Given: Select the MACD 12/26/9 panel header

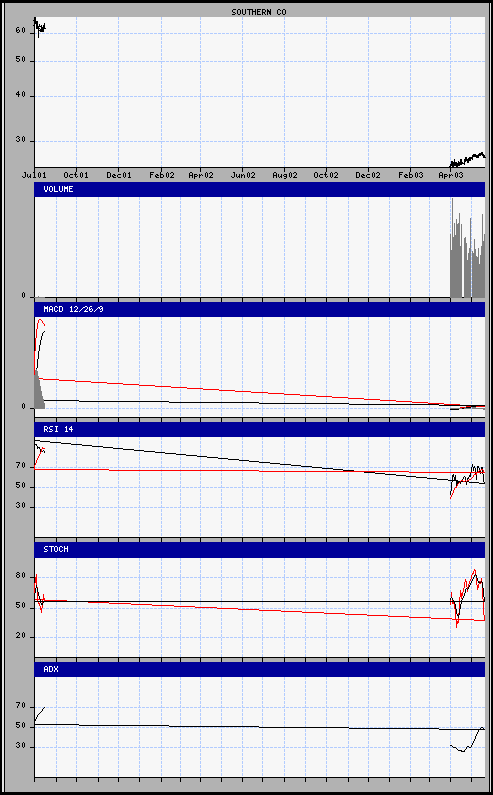Looking at the screenshot, I should (260, 309).
